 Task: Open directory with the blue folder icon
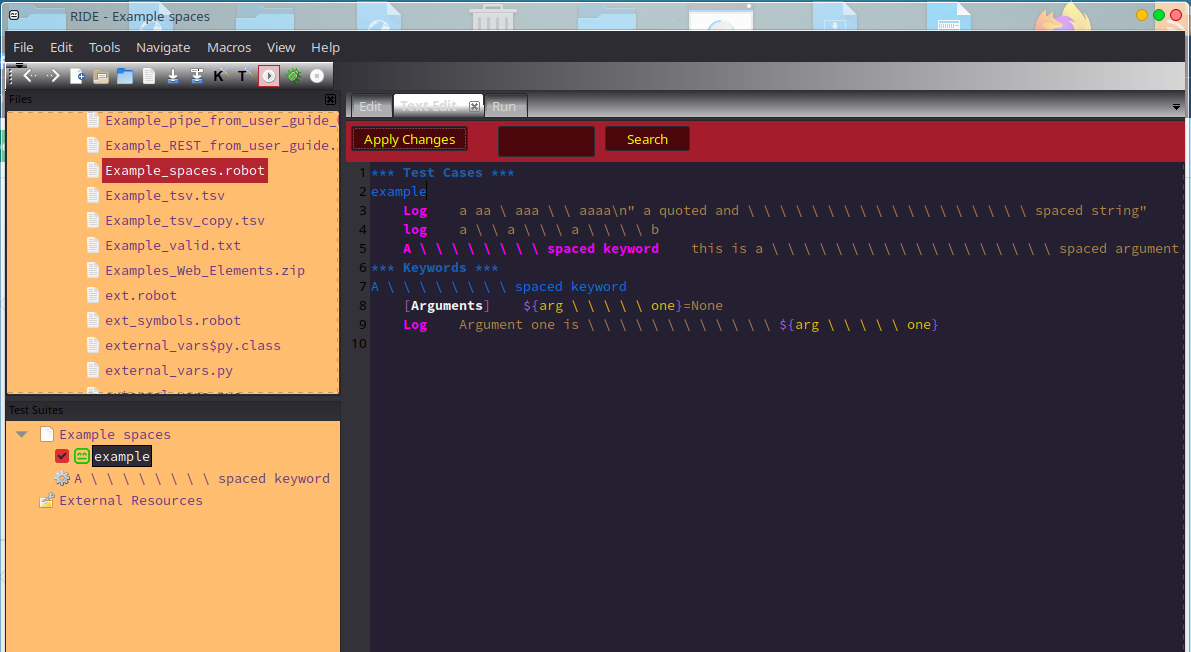coord(125,76)
